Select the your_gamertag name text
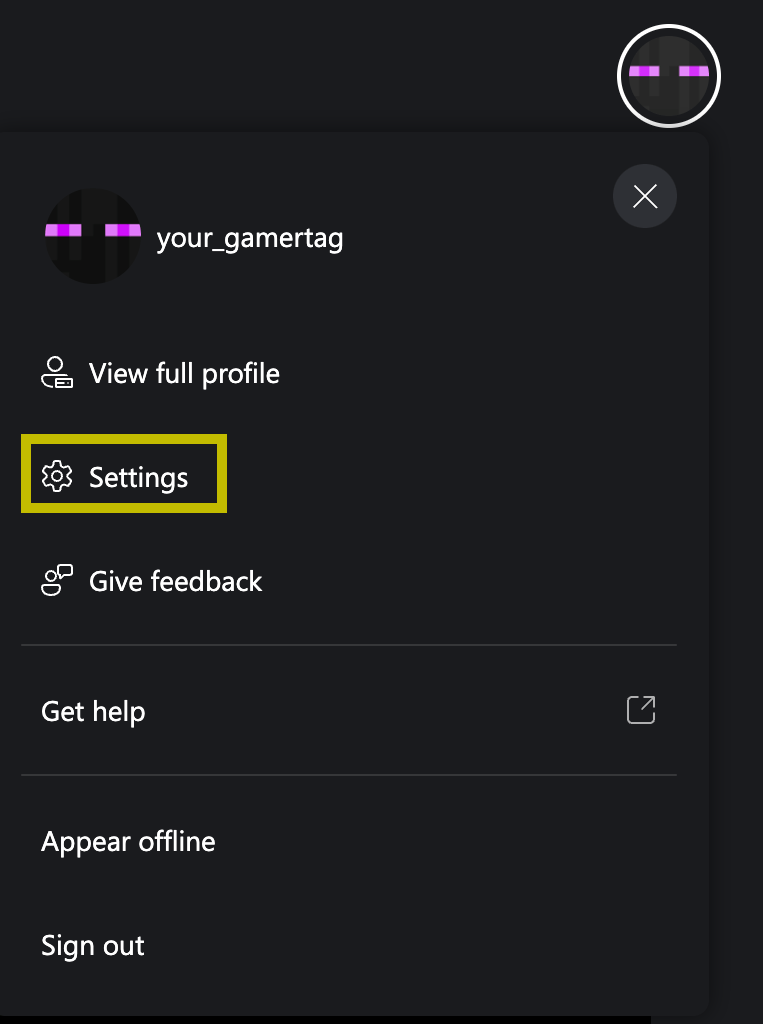Screen dimensions: 763x1024 pyautogui.click(x=250, y=238)
